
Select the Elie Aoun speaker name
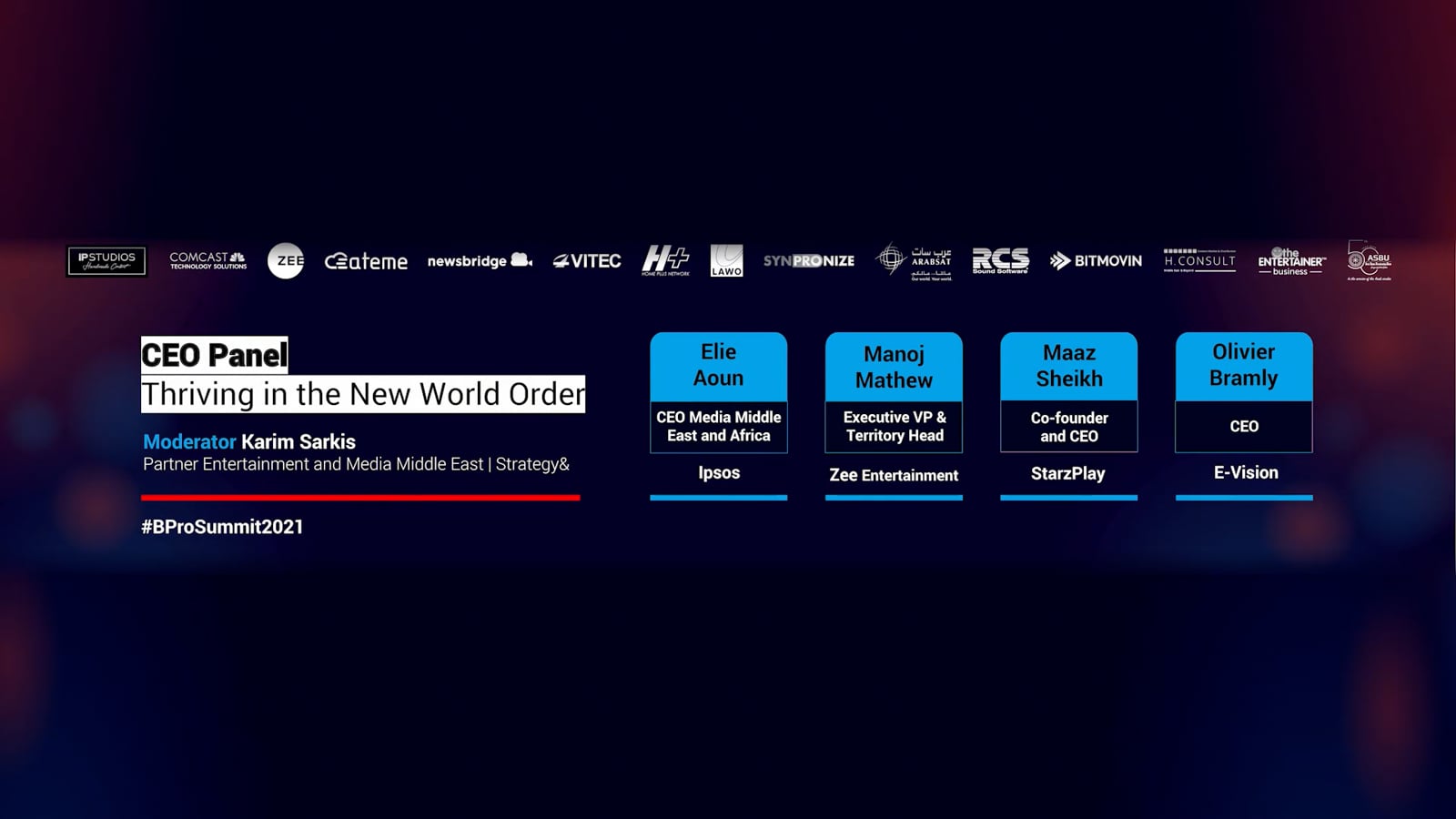pyautogui.click(x=719, y=365)
